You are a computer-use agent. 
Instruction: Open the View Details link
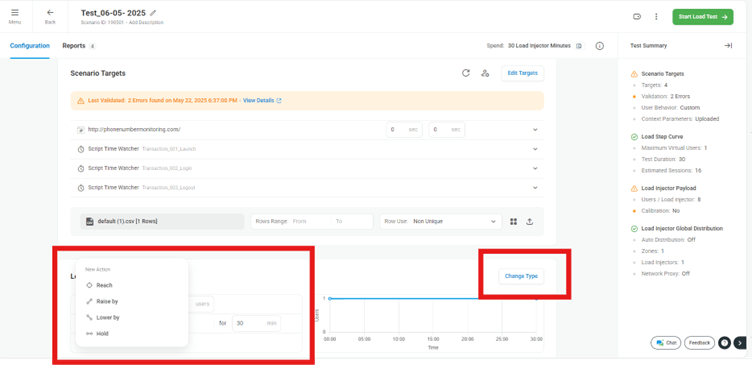(262, 101)
